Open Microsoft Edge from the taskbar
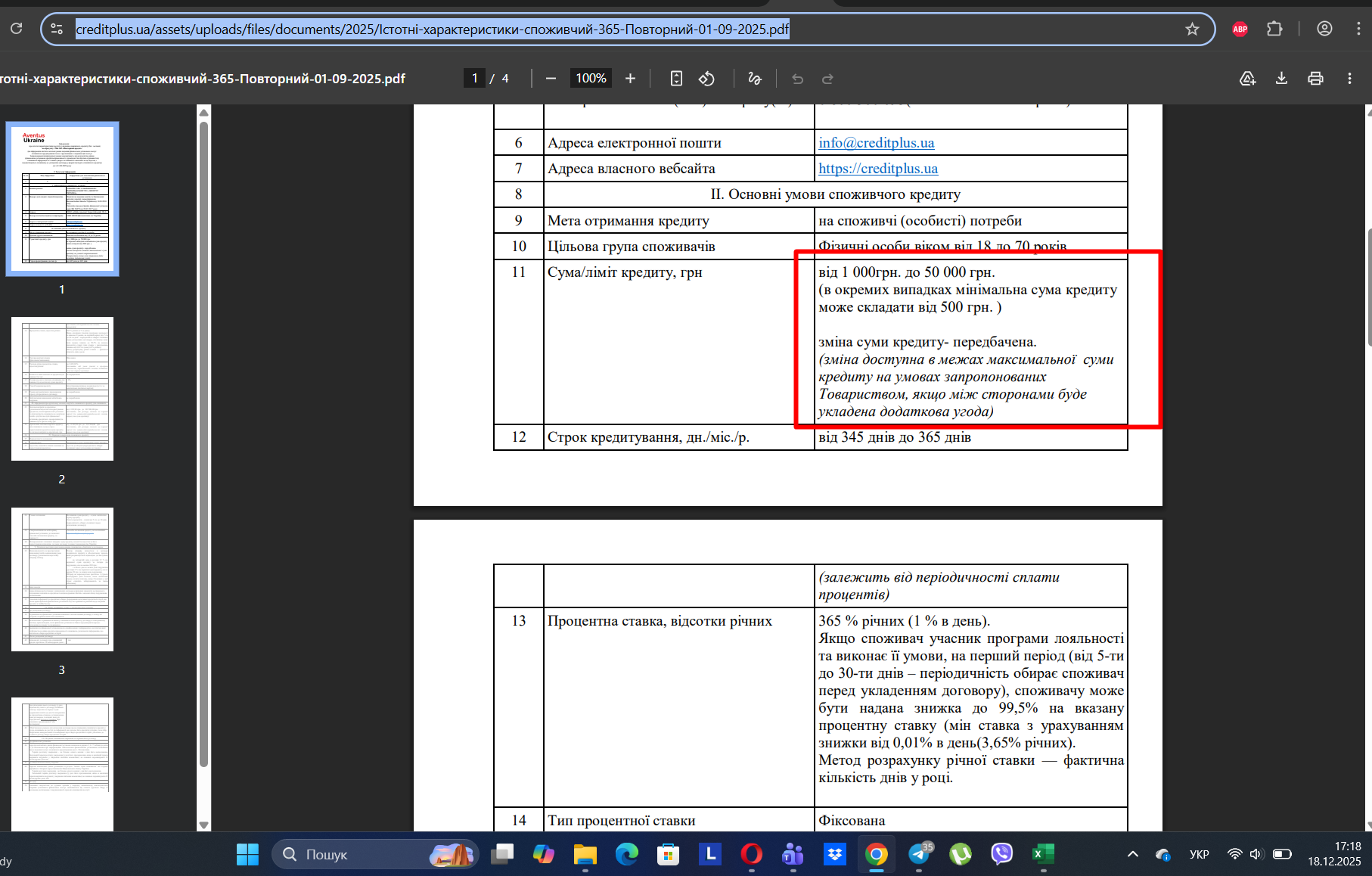Image resolution: width=1372 pixels, height=876 pixels. tap(626, 854)
